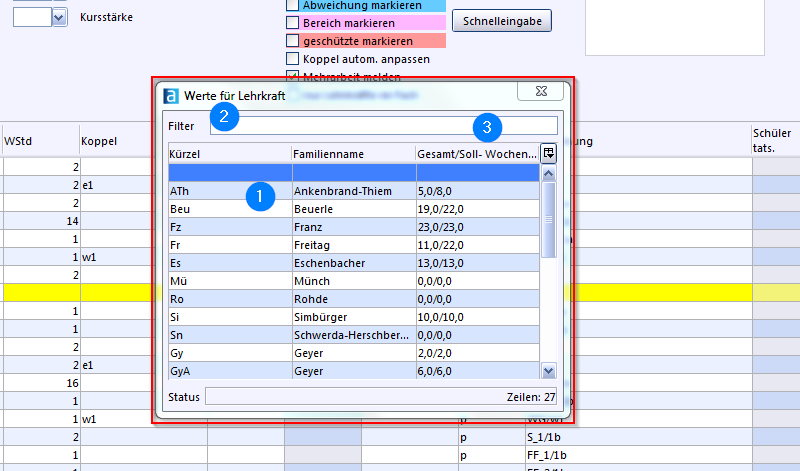Toggle Bereich markieren checkbox
The image size is (800, 471).
pos(292,23)
